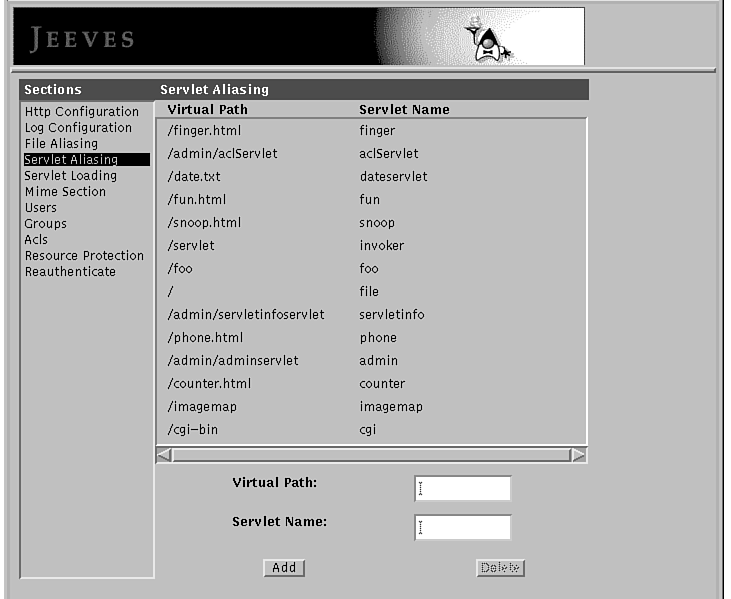Go to the File Aliasing section
Screen dimensions: 731x599
point(61,144)
